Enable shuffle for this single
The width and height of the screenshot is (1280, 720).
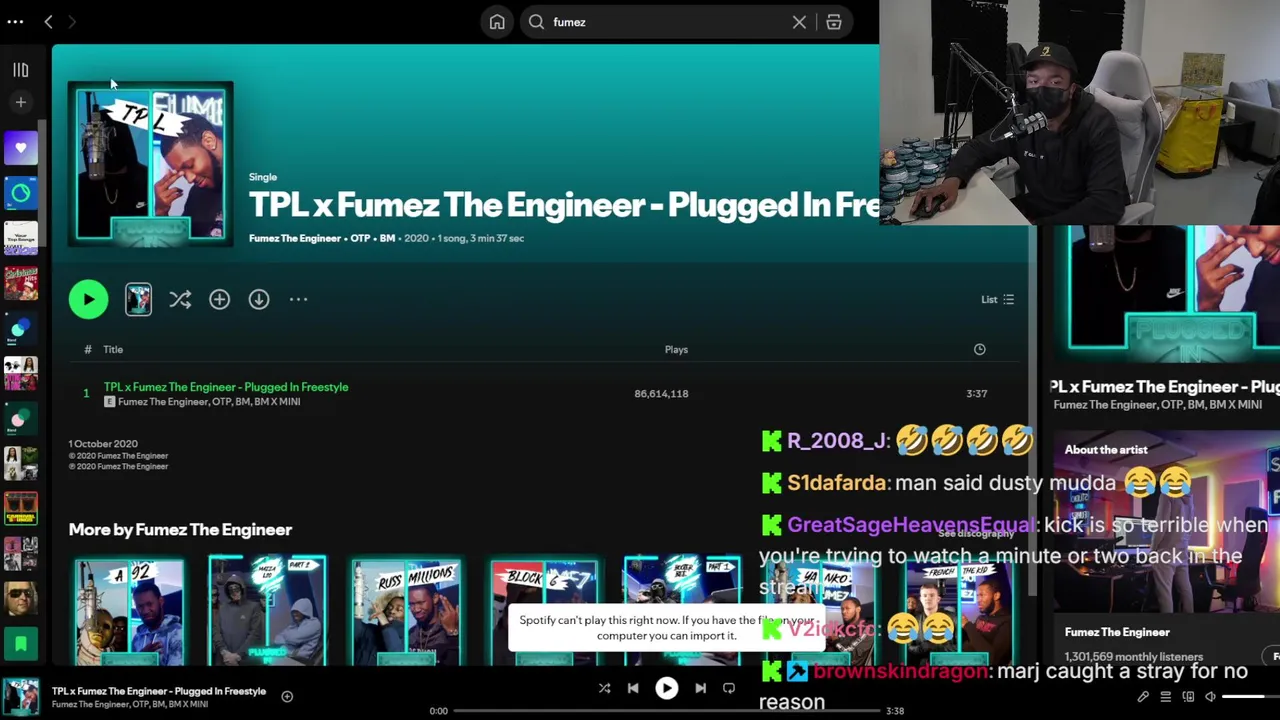tap(180, 299)
